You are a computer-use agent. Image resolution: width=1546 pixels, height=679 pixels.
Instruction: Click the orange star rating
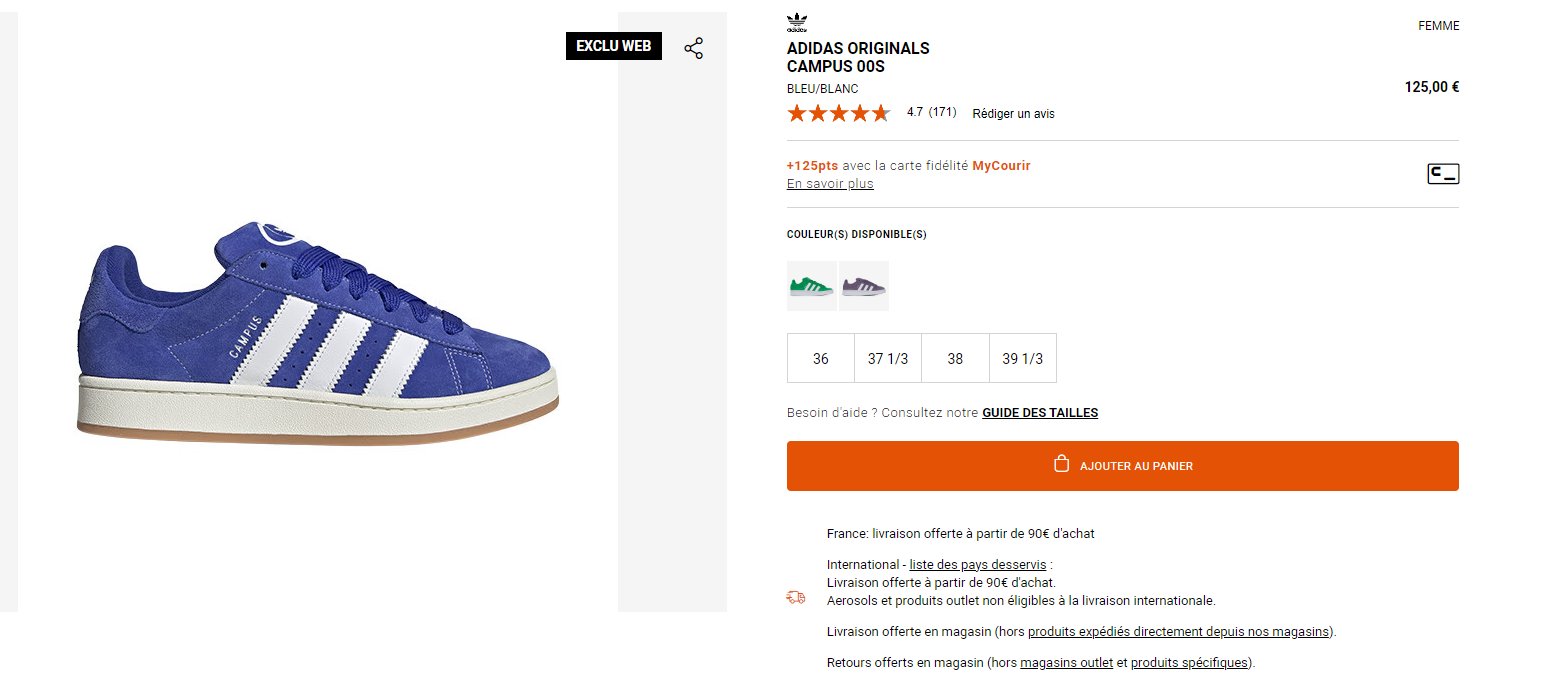coord(838,113)
